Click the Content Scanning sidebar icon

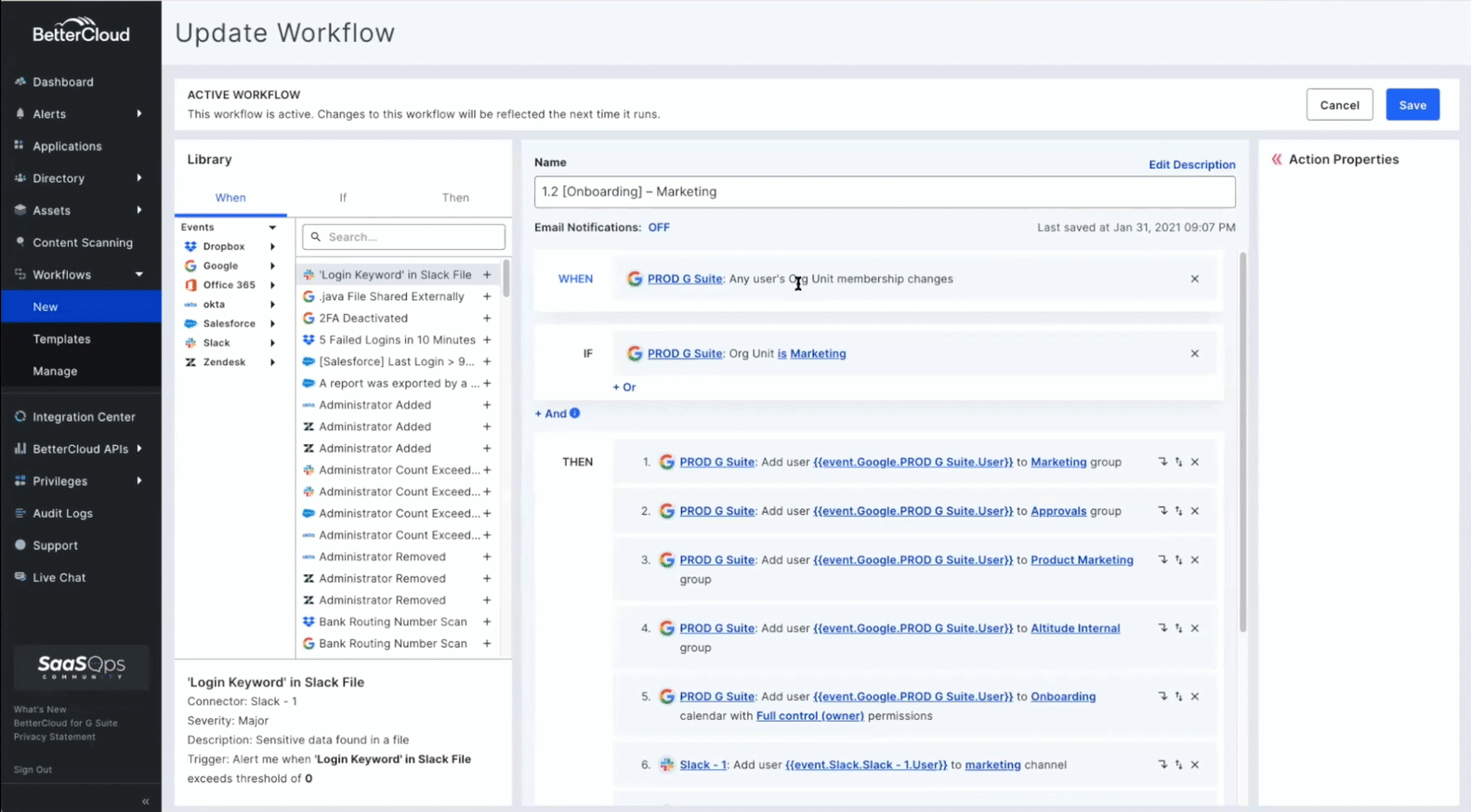point(20,242)
